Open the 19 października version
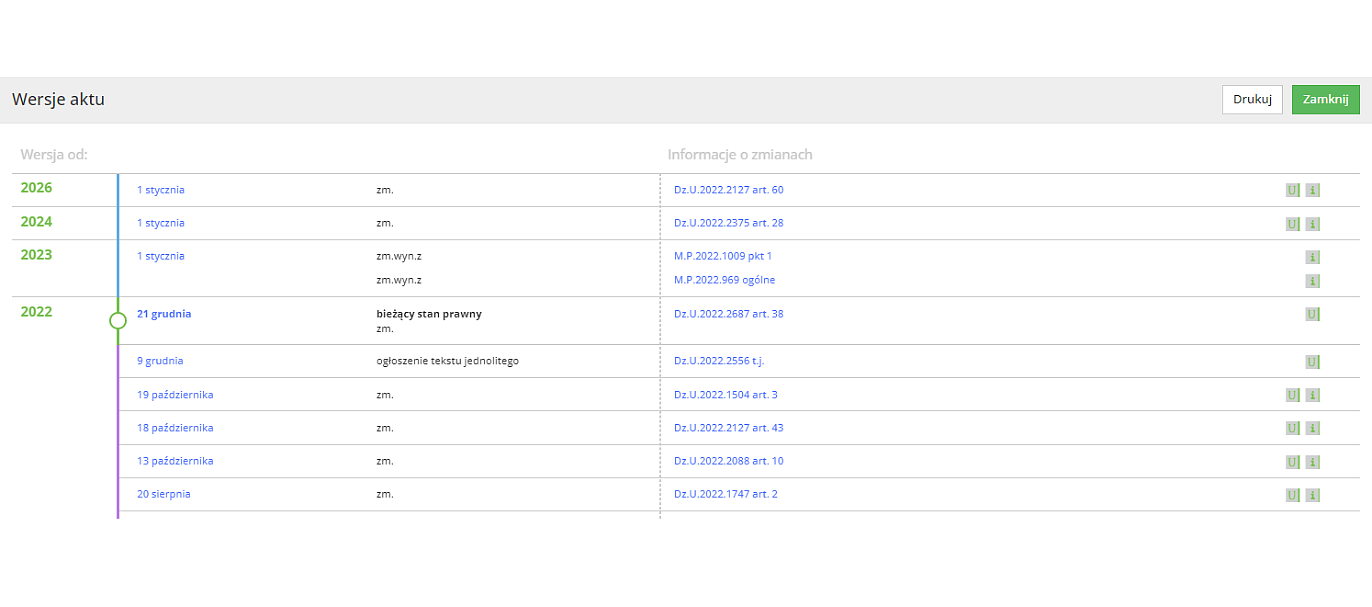This screenshot has height=607, width=1372. coord(175,395)
